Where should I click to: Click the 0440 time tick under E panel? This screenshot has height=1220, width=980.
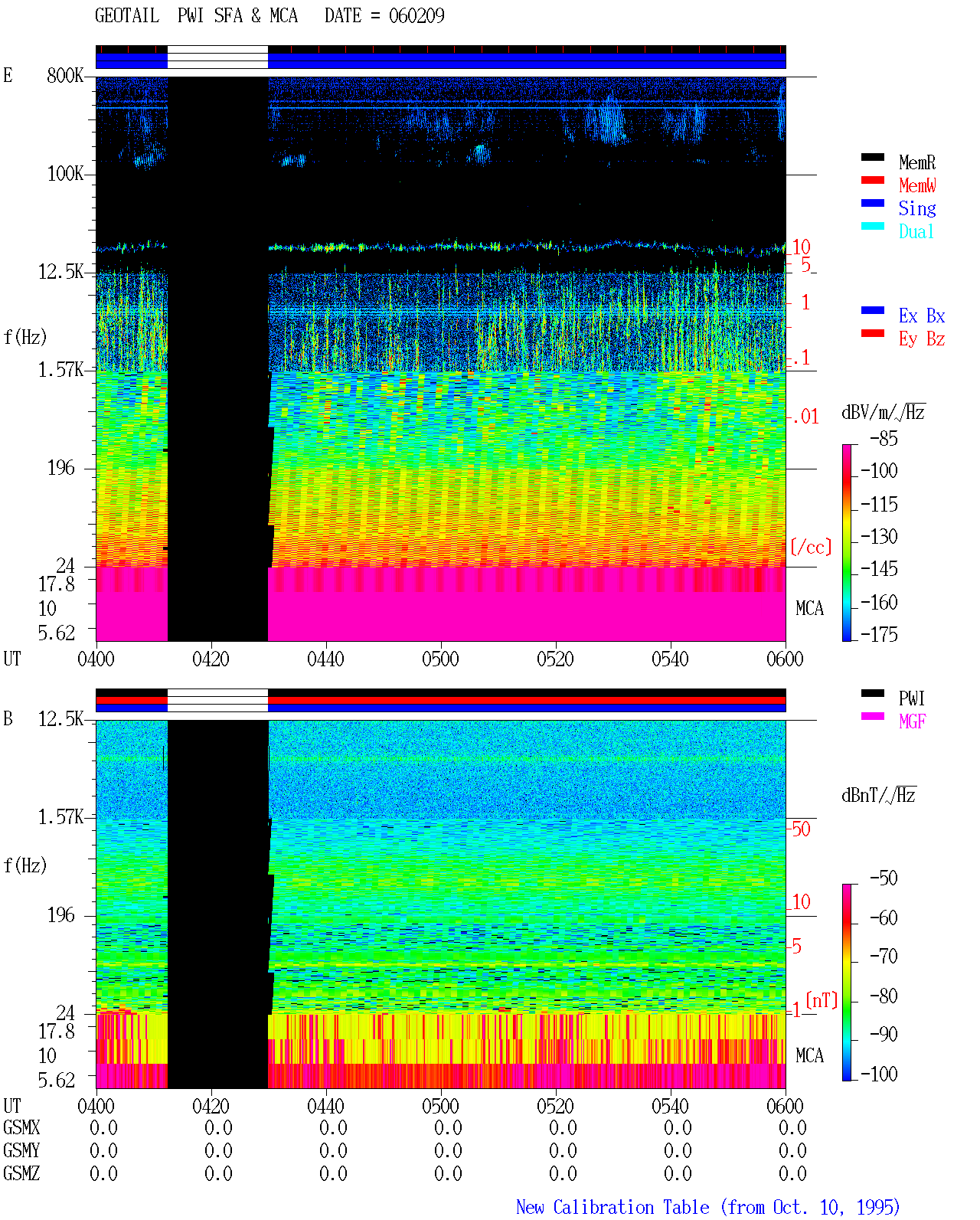pos(325,659)
